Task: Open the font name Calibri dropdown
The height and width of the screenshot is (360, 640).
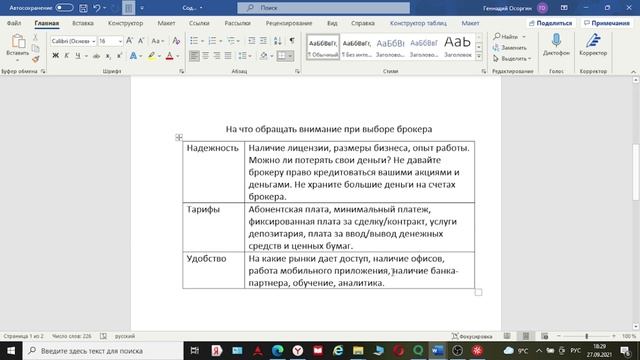Action: (x=93, y=41)
